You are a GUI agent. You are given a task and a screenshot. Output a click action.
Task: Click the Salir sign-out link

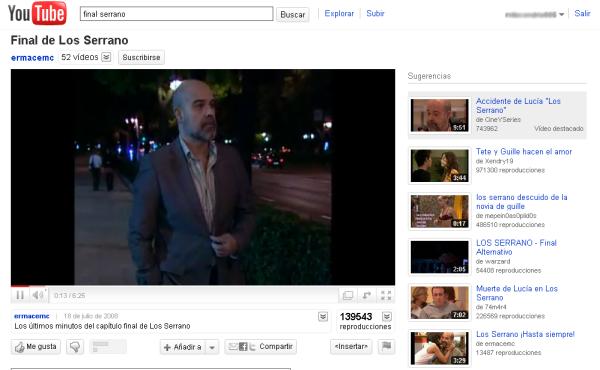[x=582, y=13]
